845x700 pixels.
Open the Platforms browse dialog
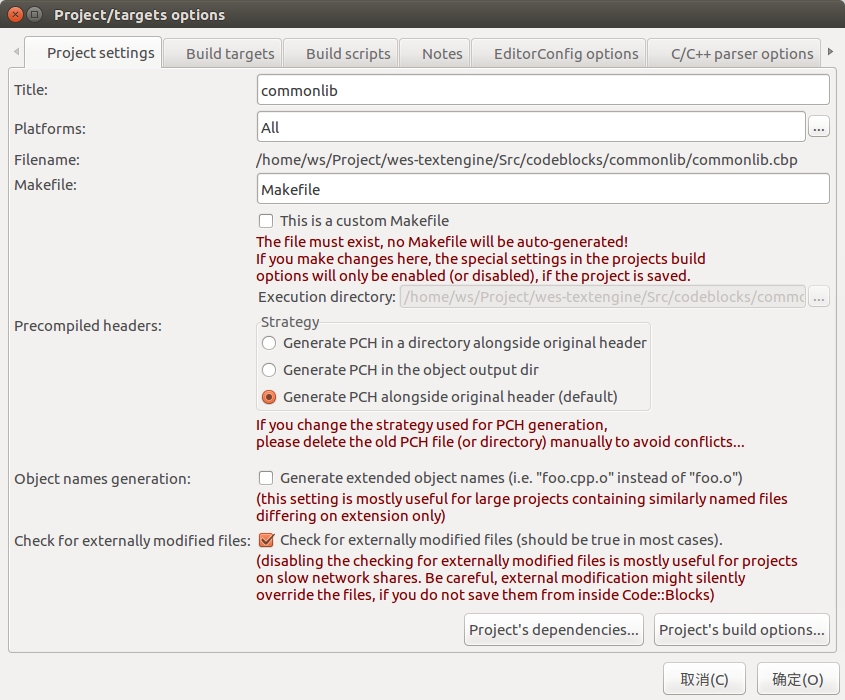(x=819, y=126)
